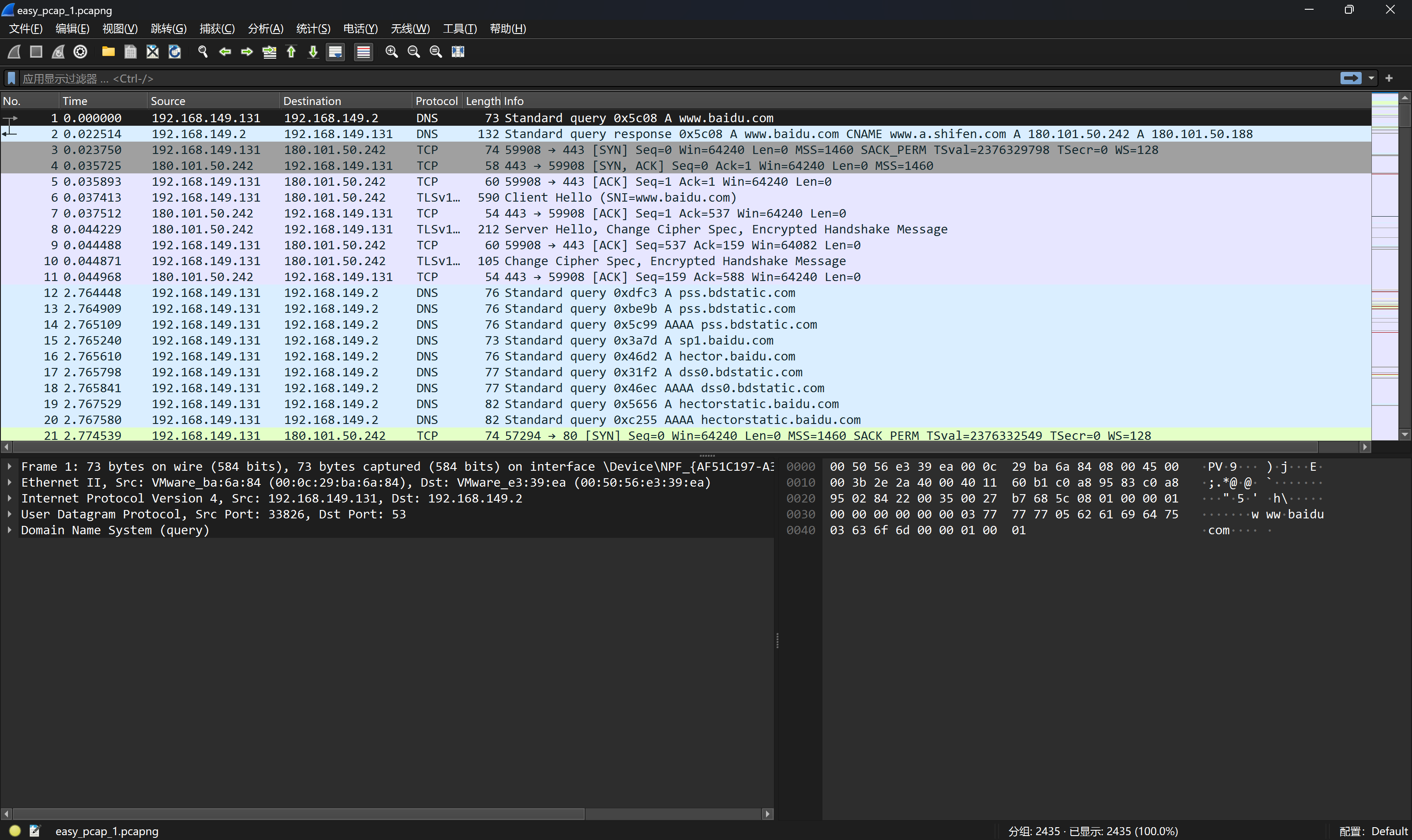
Task: Jump to first packet up-arrow icon
Action: [291, 52]
